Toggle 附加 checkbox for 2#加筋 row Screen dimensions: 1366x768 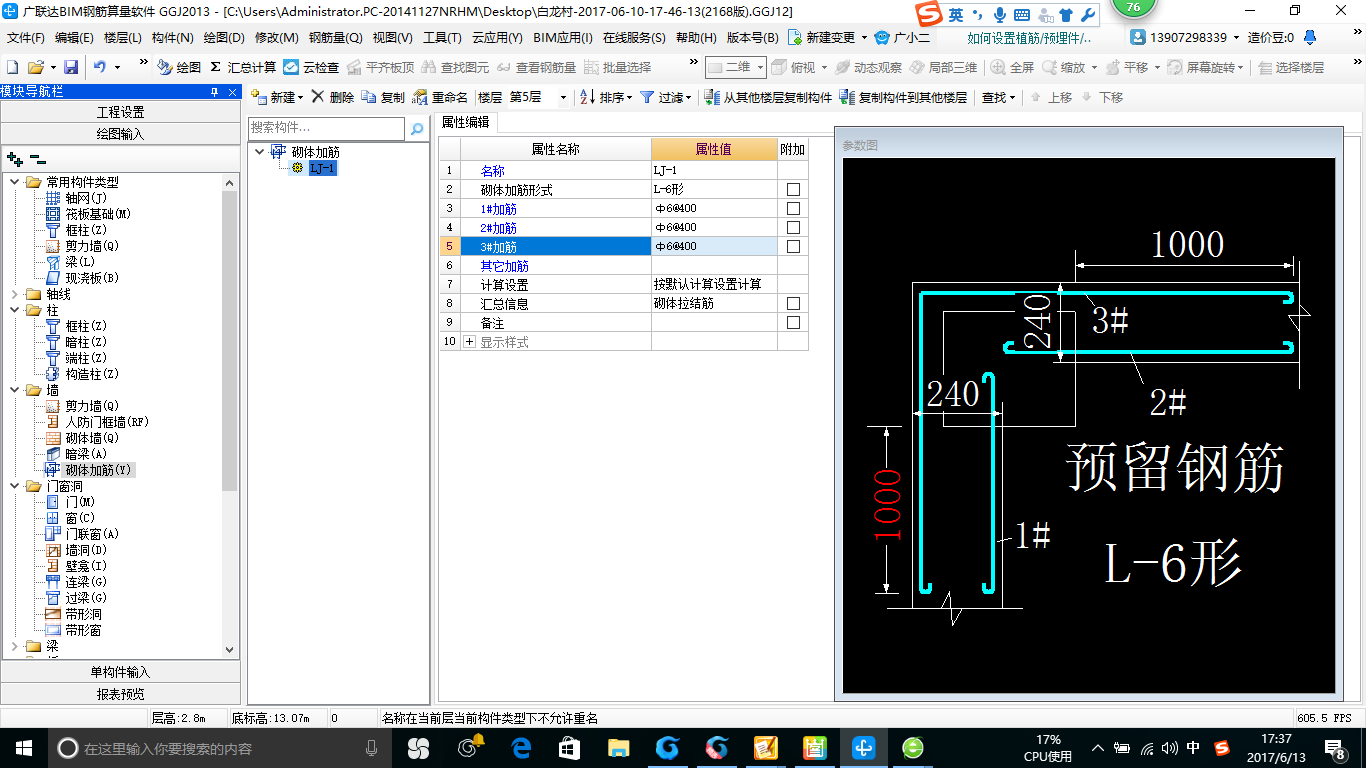click(793, 227)
